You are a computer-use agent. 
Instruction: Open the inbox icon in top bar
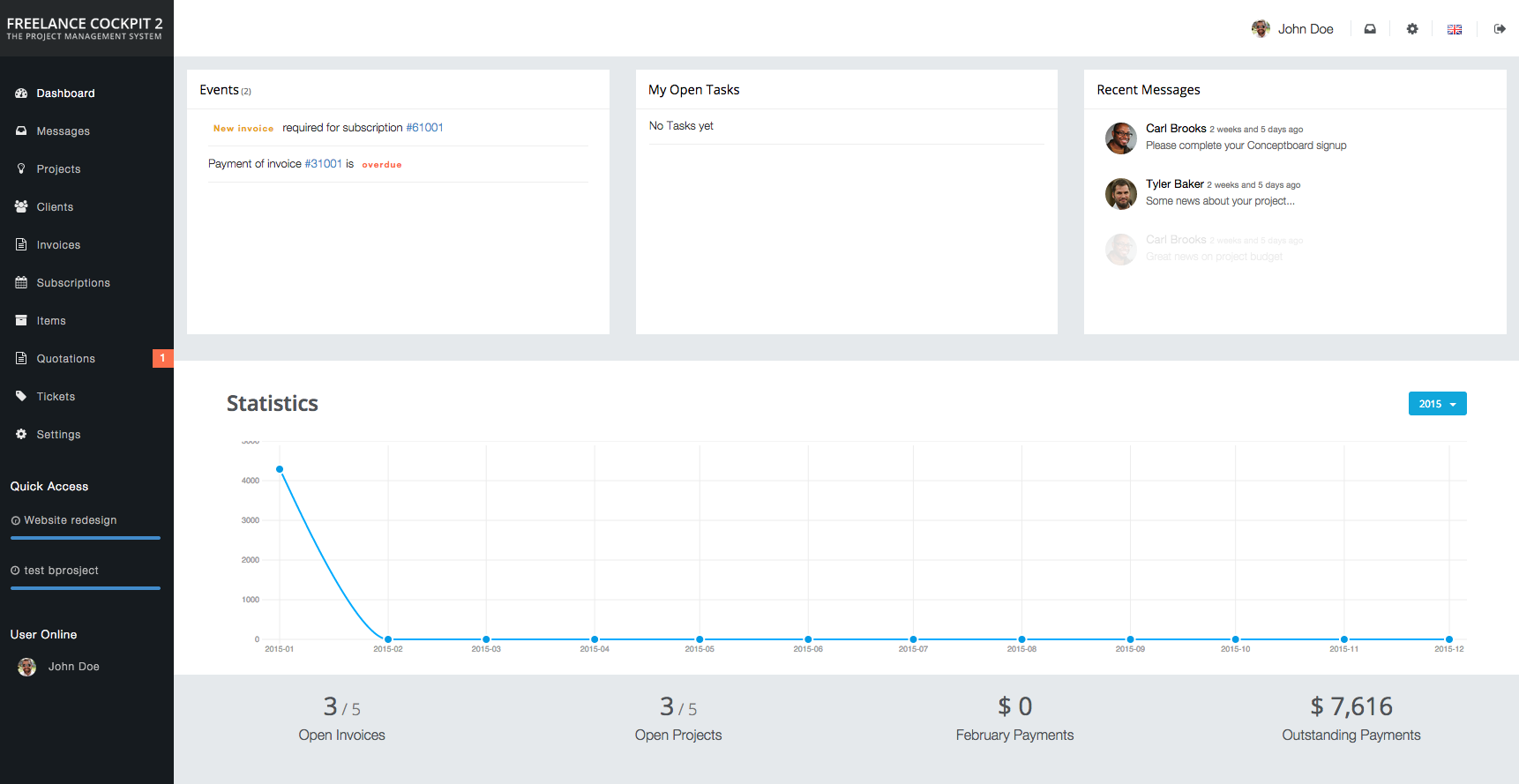pos(1370,29)
